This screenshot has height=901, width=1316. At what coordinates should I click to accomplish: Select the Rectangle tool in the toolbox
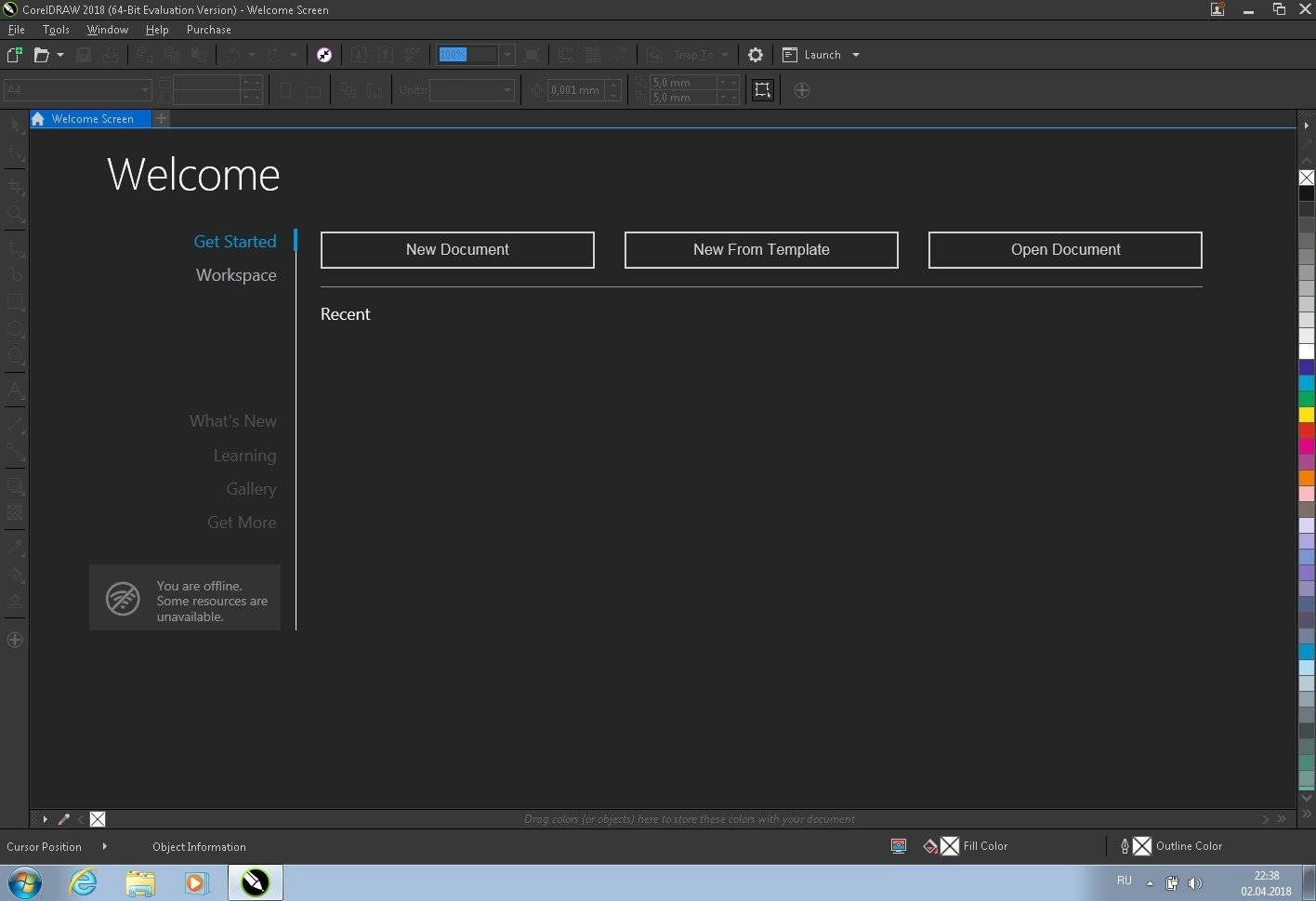pyautogui.click(x=15, y=302)
